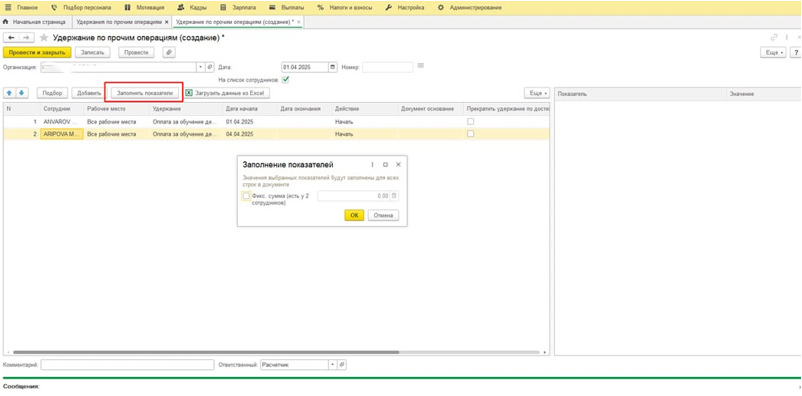Toggle Прекратить удержание checkbox in ANVAROV row
802x396 pixels.
[471, 122]
